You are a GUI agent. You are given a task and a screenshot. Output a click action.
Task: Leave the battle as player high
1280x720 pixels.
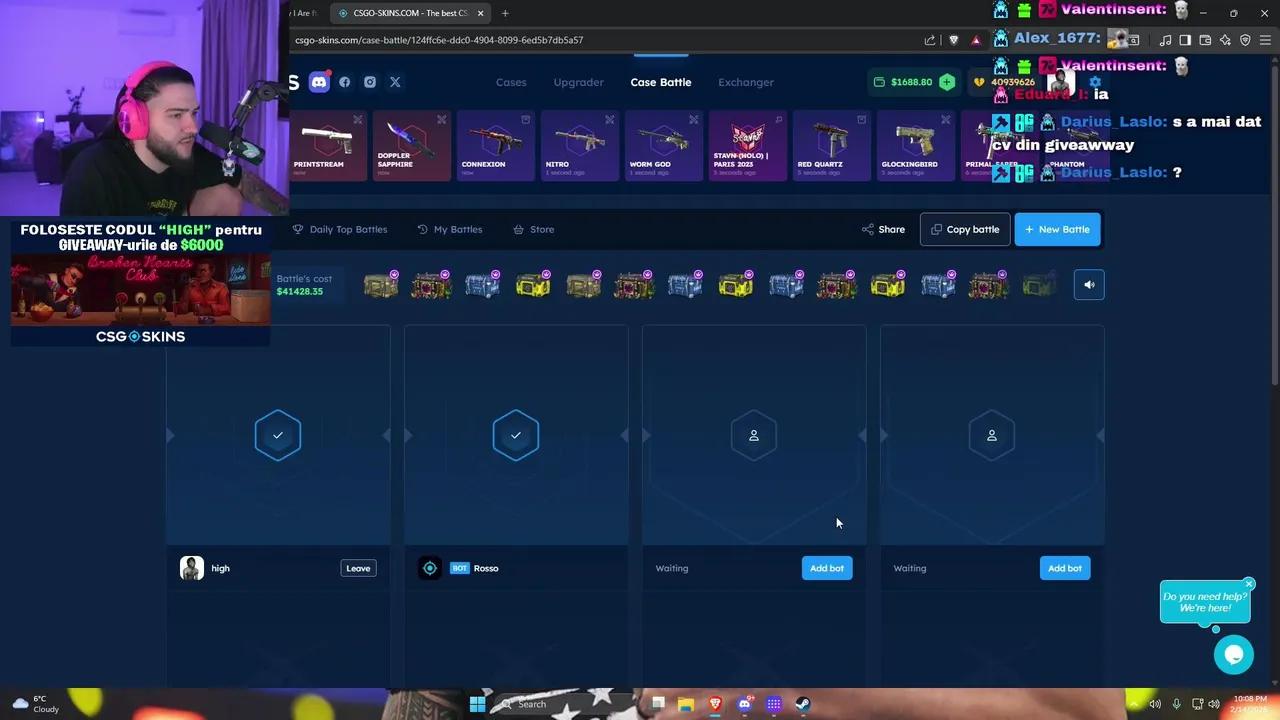click(358, 568)
